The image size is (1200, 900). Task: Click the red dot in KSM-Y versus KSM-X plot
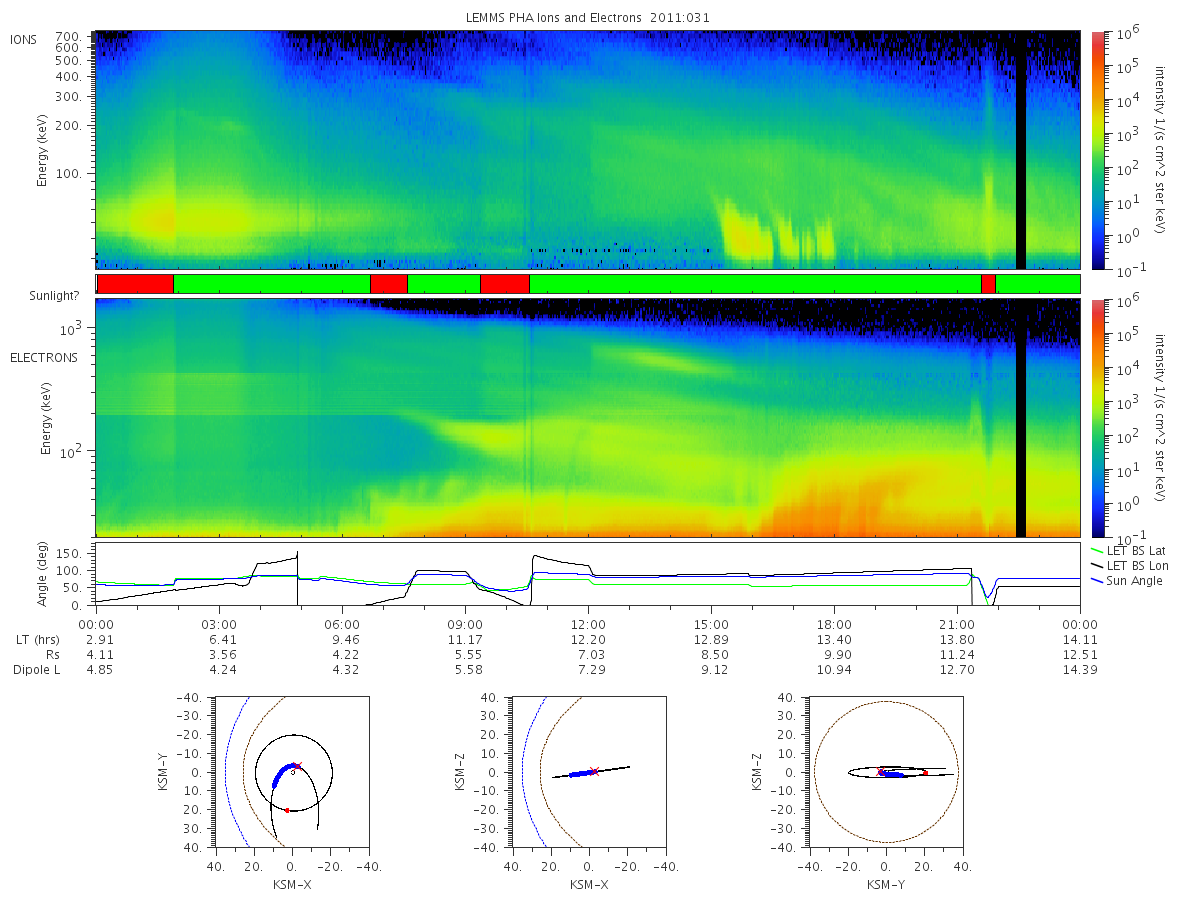click(x=287, y=810)
